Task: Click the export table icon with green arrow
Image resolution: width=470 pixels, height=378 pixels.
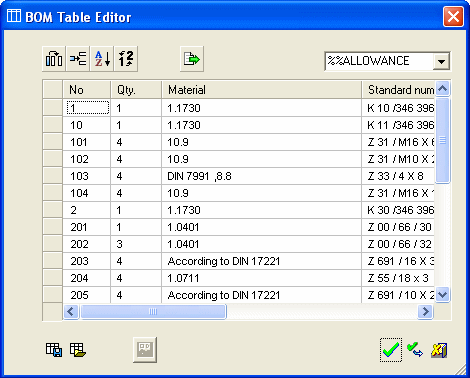Action: 192,59
